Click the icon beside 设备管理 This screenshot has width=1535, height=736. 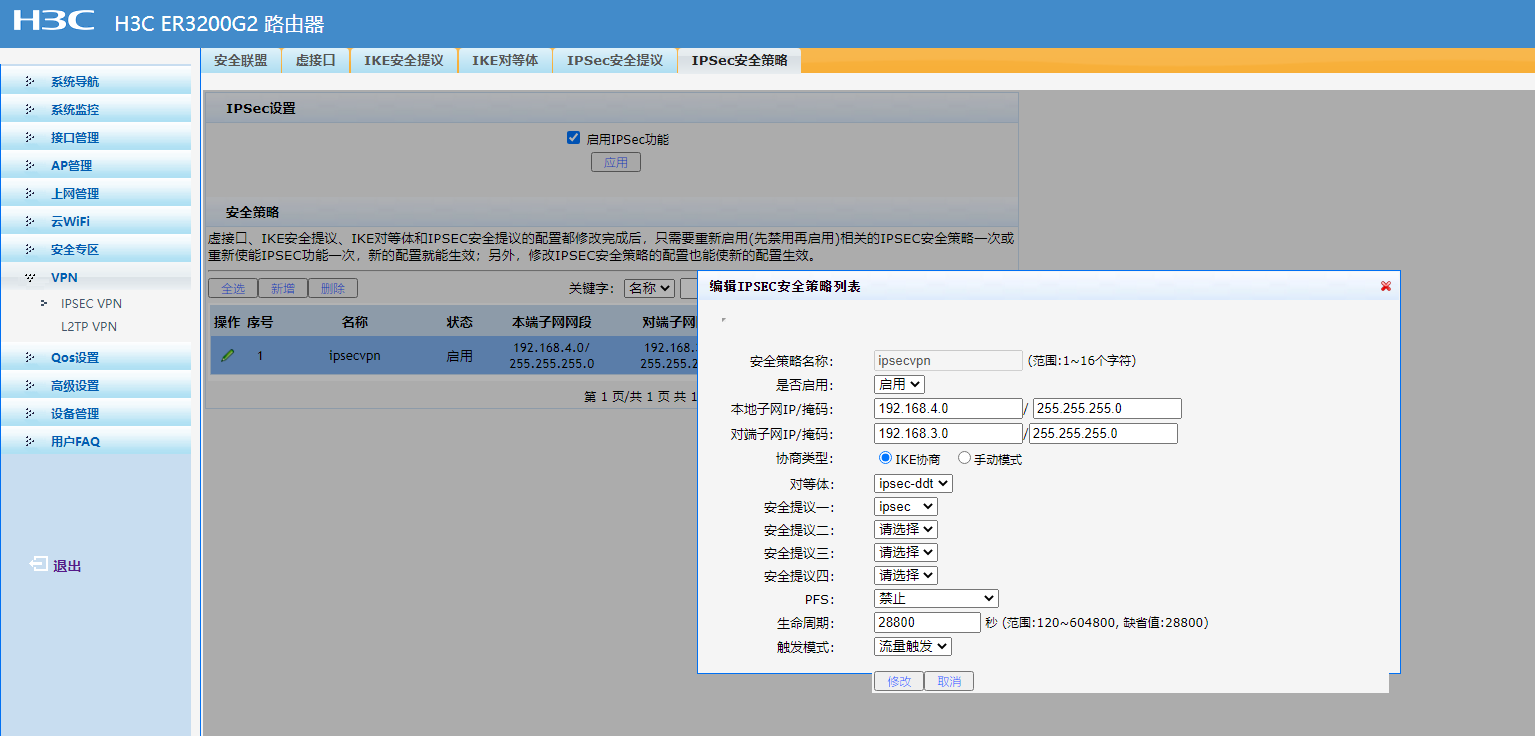pos(30,414)
